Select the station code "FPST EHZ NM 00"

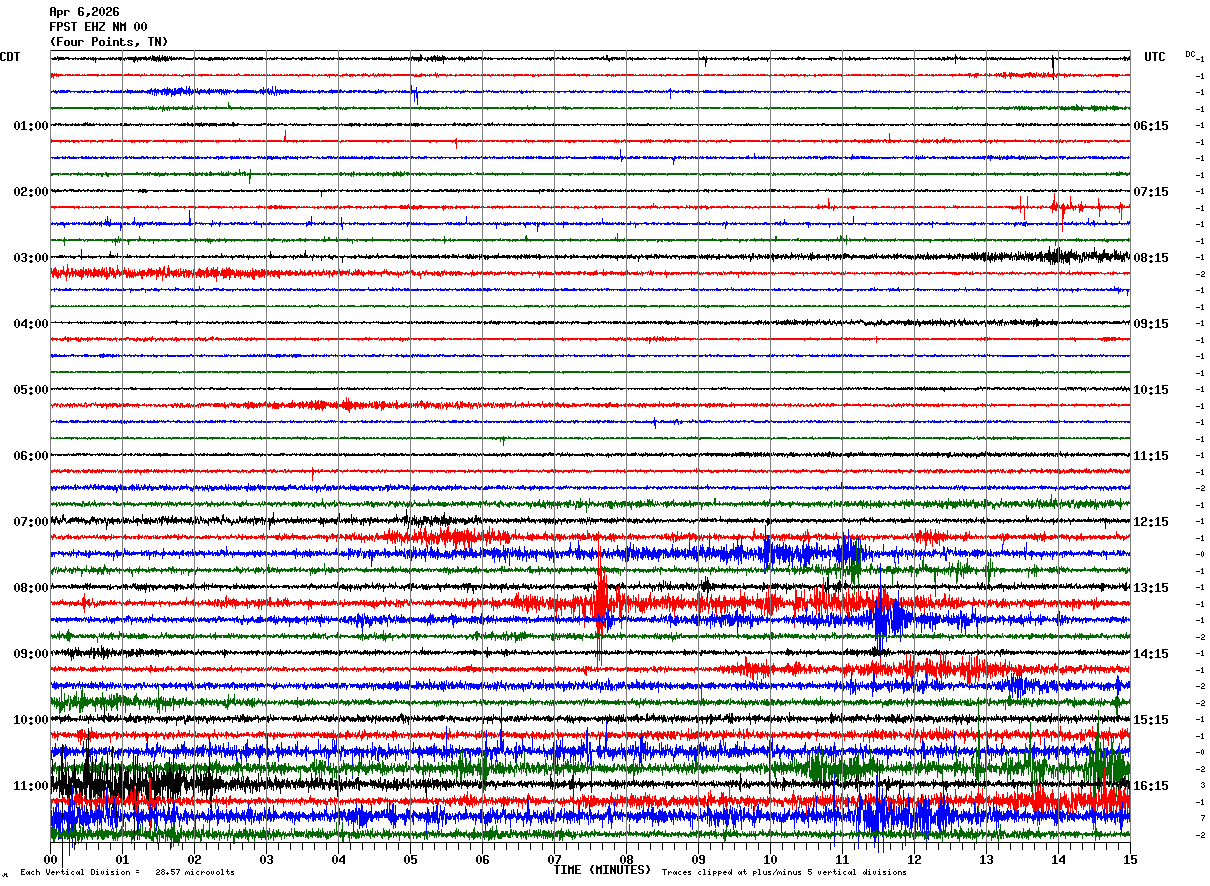[x=98, y=27]
